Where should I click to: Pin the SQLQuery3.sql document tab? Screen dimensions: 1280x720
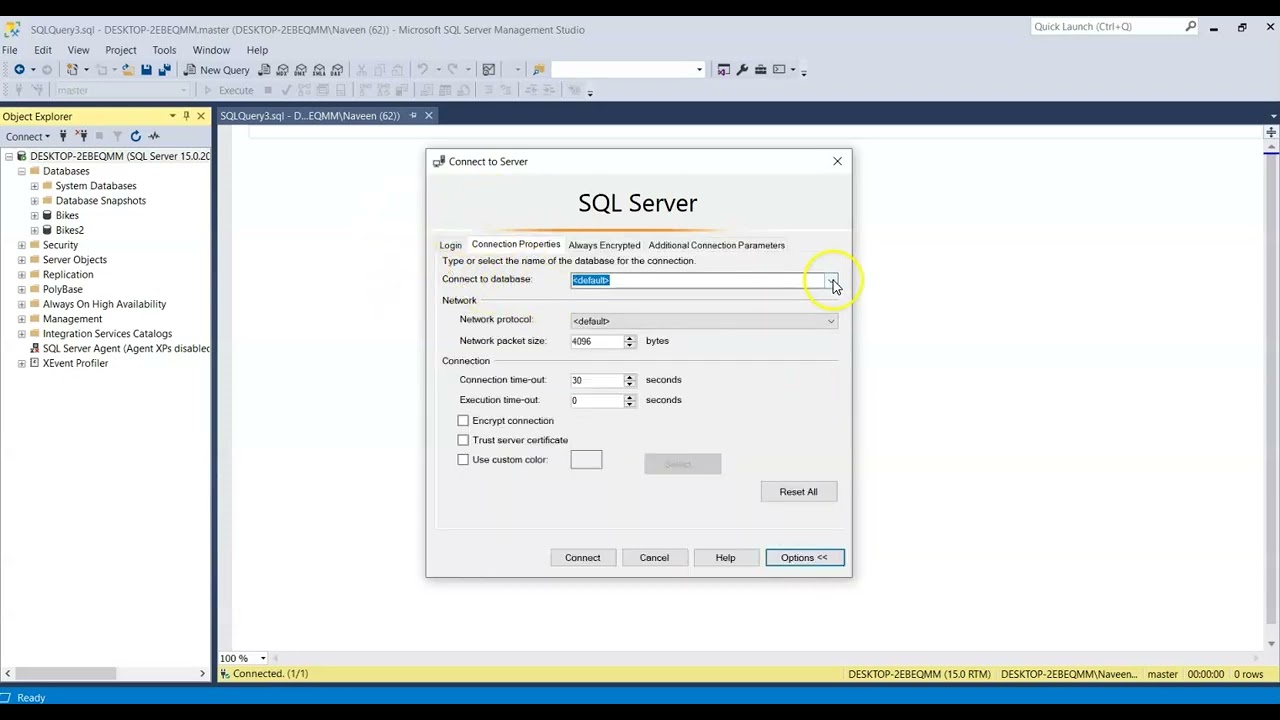click(413, 116)
